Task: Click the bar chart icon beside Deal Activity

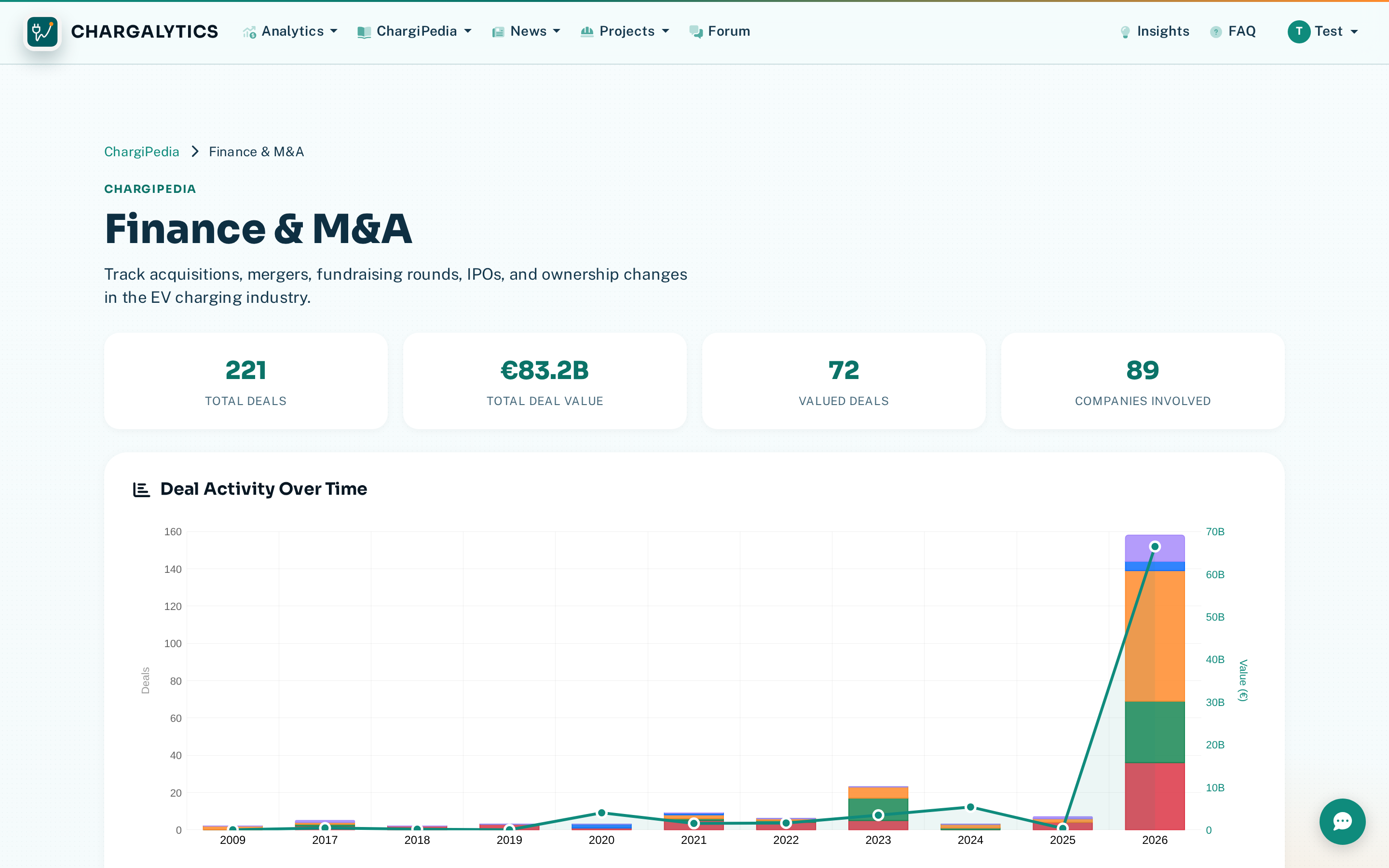Action: click(141, 489)
